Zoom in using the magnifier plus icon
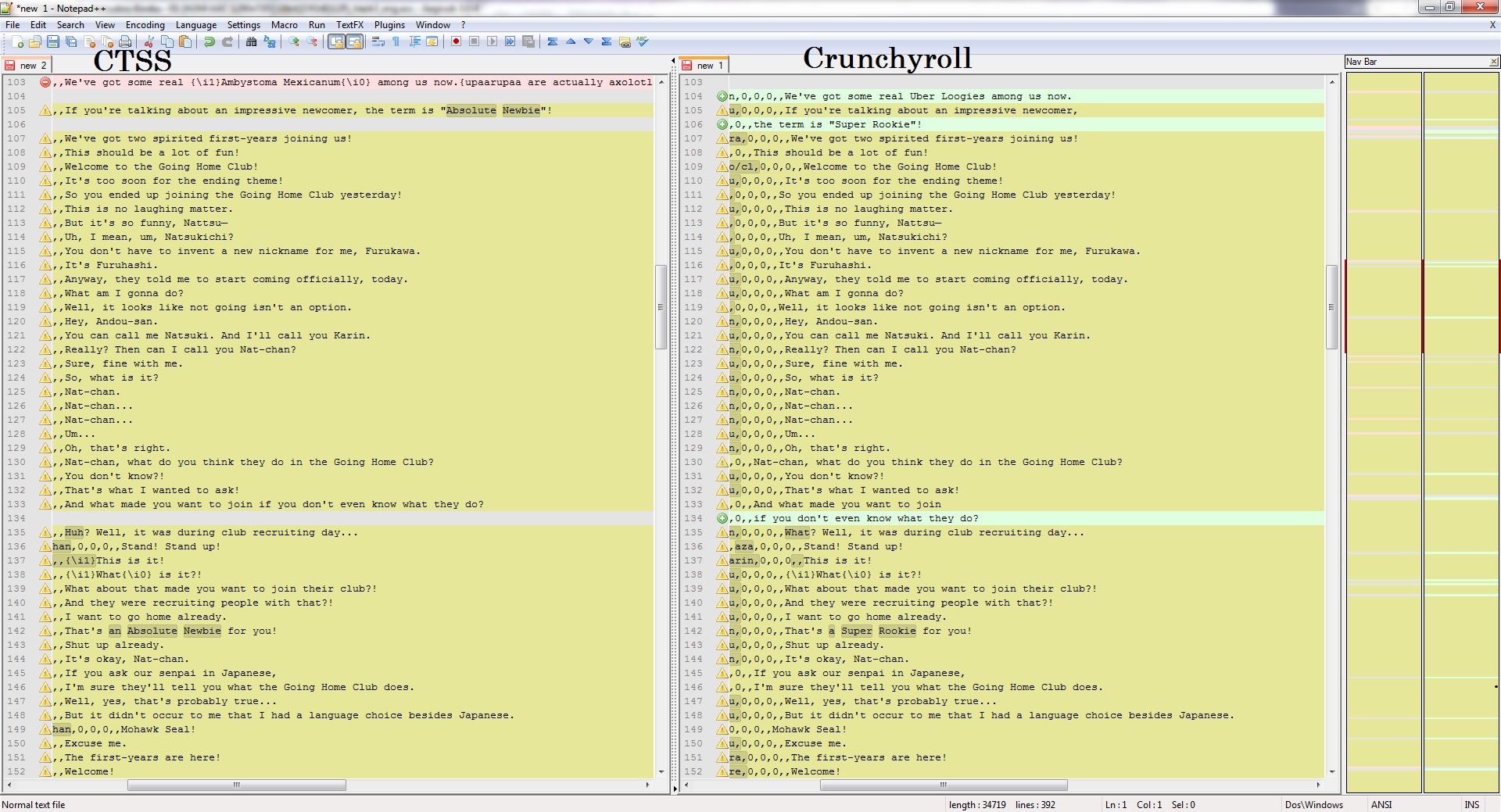 click(x=294, y=41)
